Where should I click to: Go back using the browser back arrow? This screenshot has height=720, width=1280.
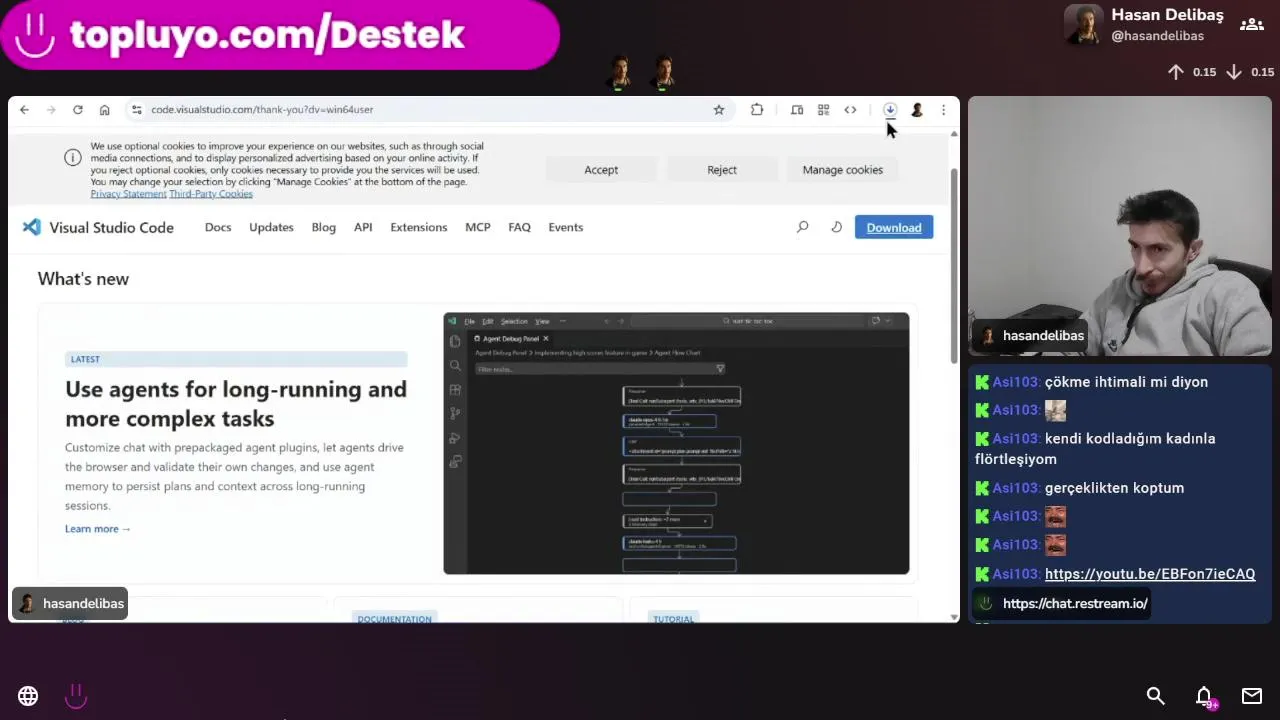point(25,110)
